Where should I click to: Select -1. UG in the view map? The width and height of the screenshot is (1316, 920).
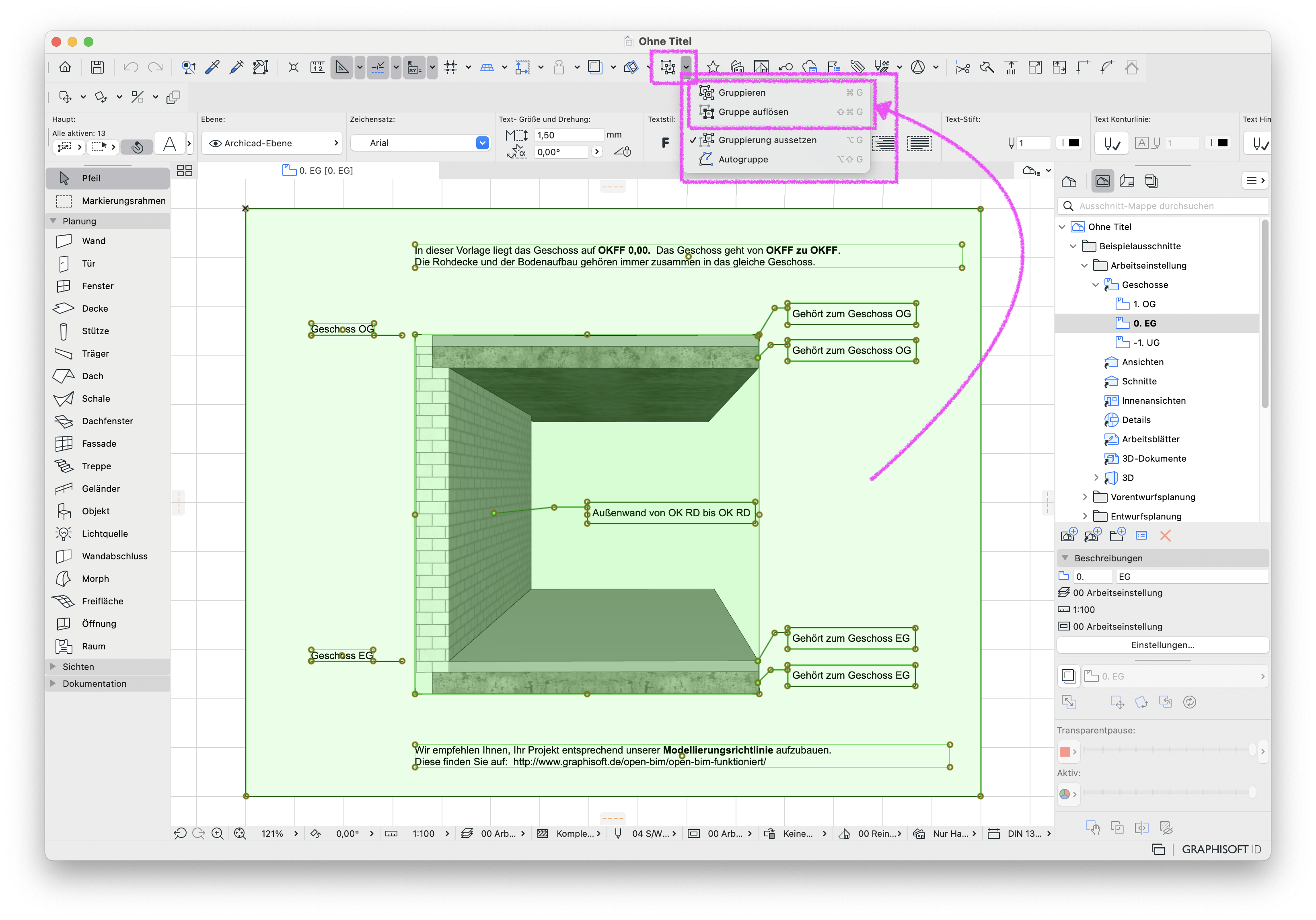(x=1146, y=343)
